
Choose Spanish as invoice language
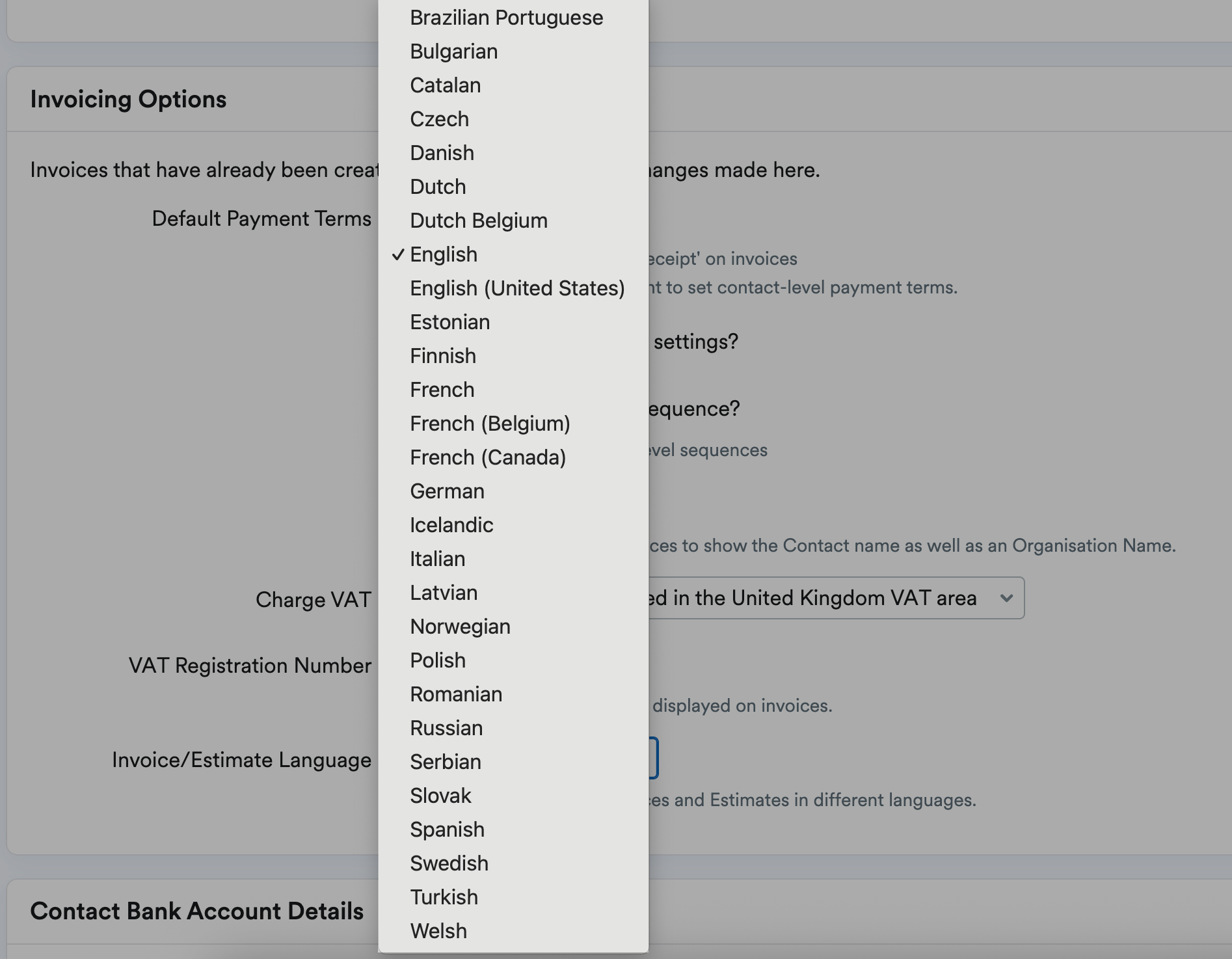[x=513, y=830]
